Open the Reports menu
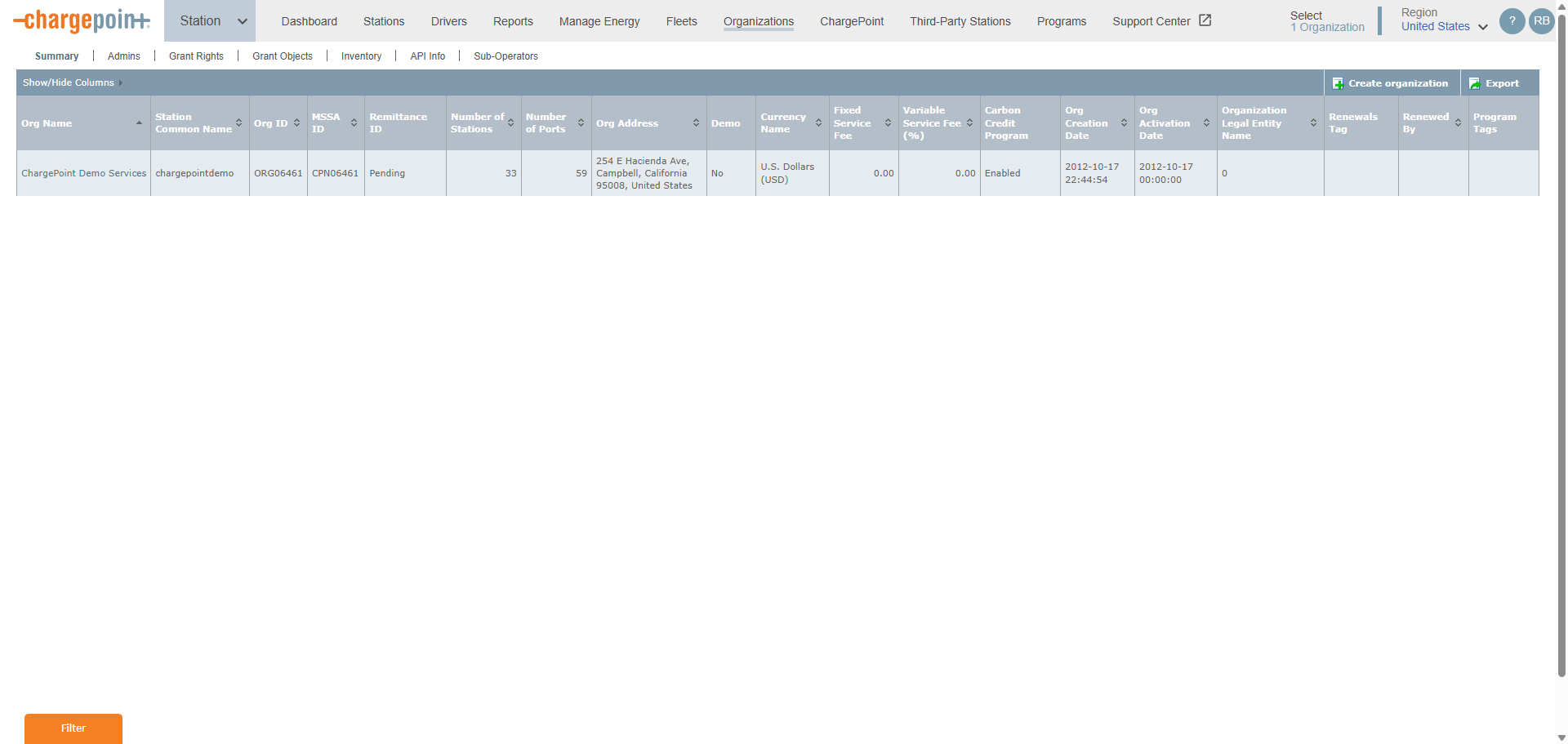Screen dimensions: 1568x744 click(x=513, y=21)
